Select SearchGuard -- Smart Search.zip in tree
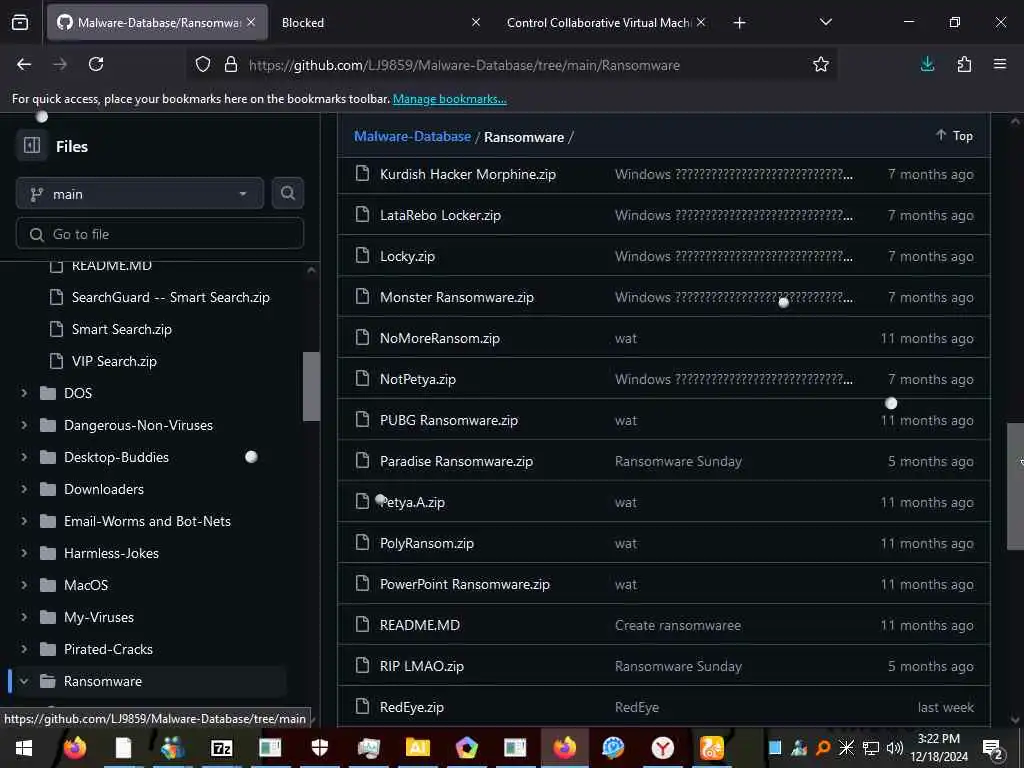The image size is (1024, 768). coord(170,297)
